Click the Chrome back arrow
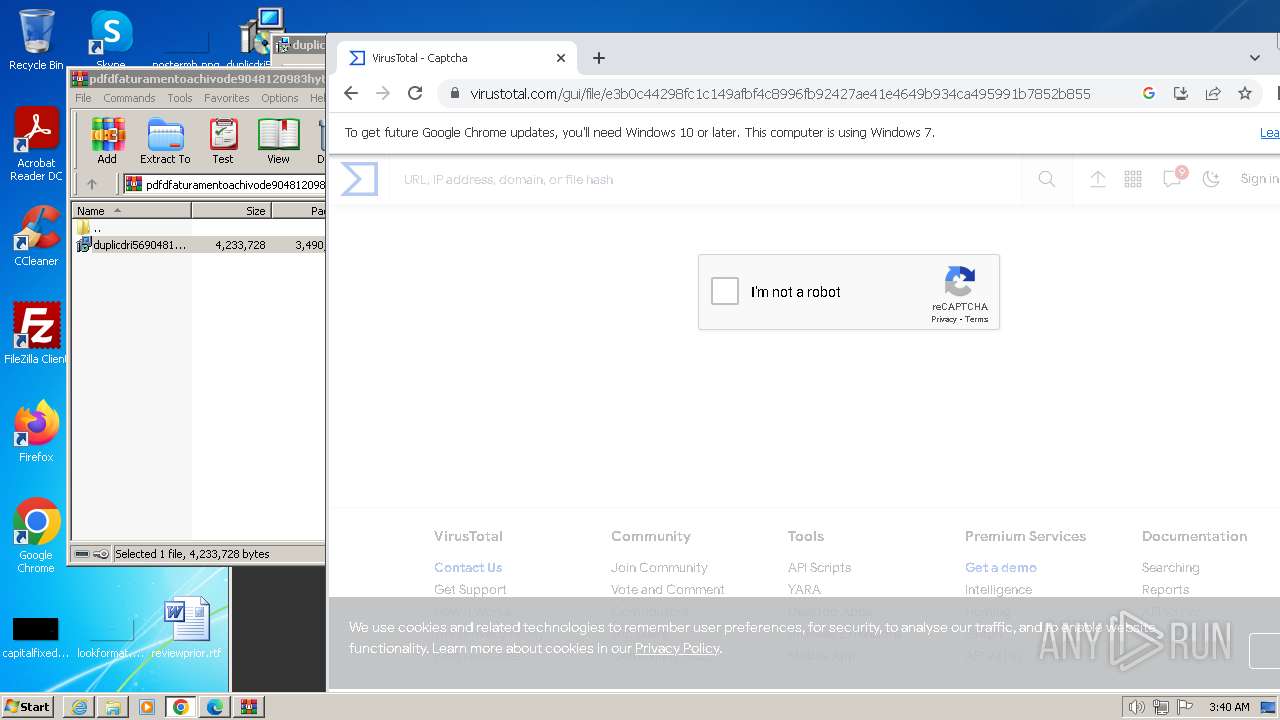1280x720 pixels. (x=350, y=93)
